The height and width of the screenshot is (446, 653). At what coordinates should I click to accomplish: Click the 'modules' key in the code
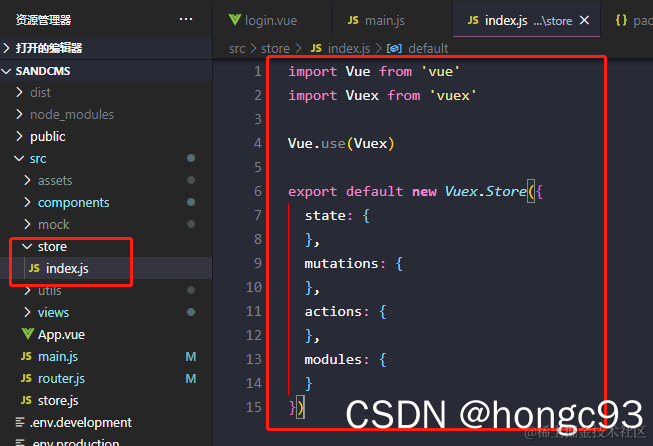pyautogui.click(x=333, y=359)
